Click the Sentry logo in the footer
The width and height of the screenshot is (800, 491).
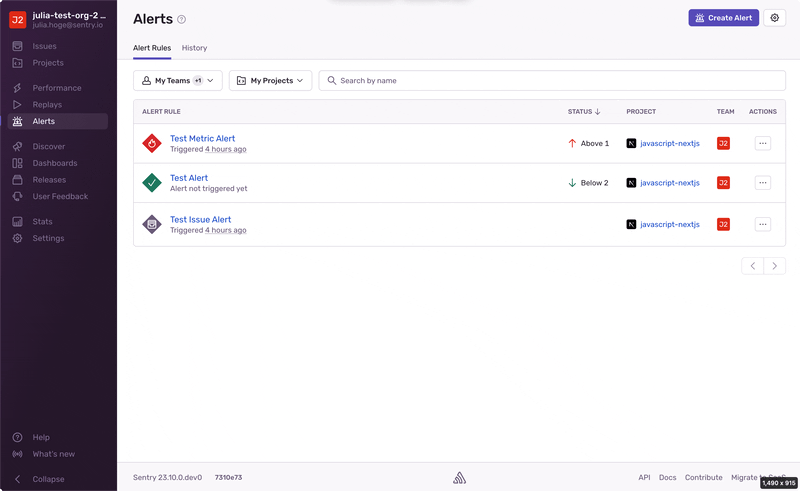459,478
